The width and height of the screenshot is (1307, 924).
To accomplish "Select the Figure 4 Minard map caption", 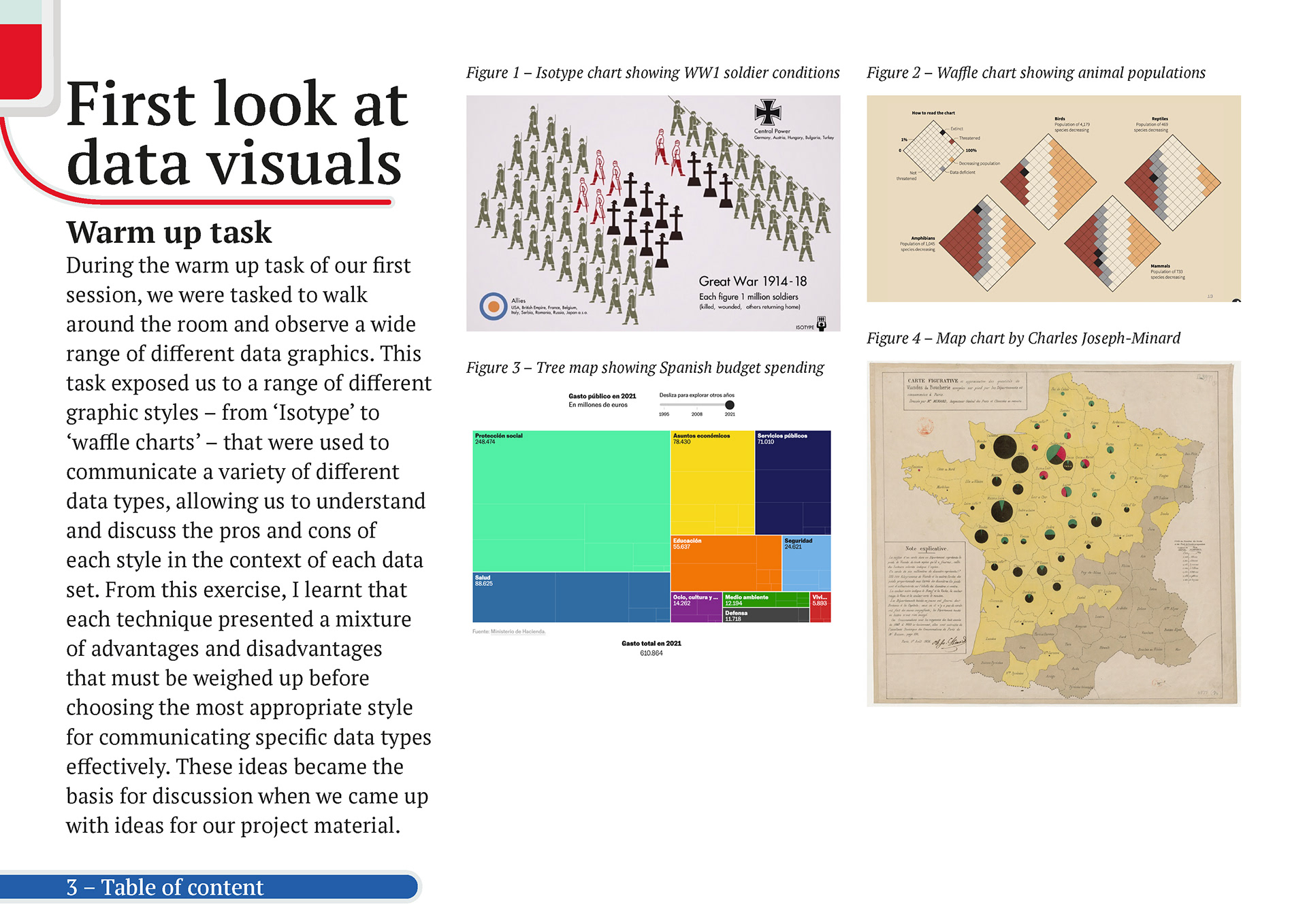I will (x=1023, y=338).
